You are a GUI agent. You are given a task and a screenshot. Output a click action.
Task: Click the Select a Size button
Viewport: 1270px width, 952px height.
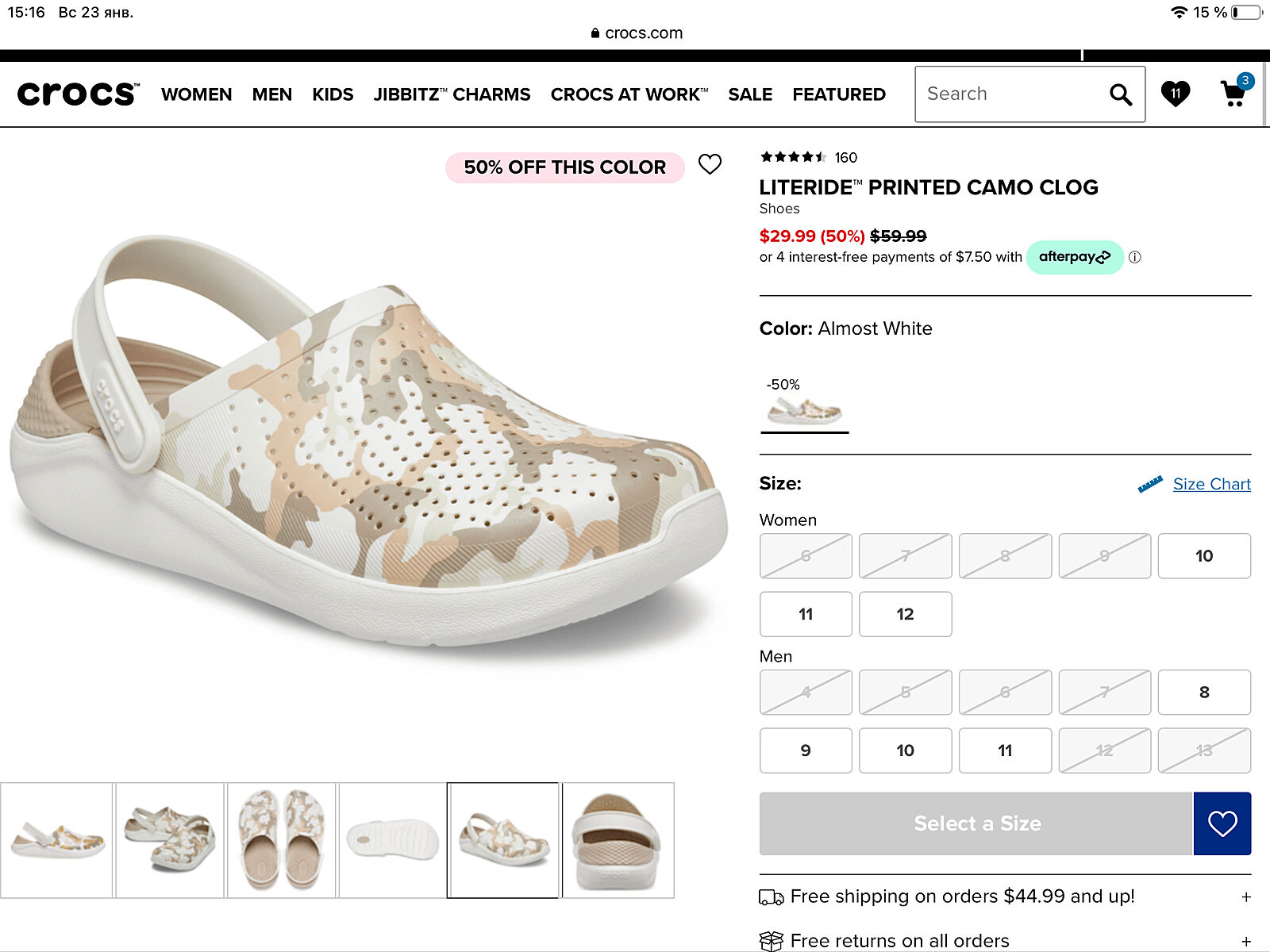point(976,823)
